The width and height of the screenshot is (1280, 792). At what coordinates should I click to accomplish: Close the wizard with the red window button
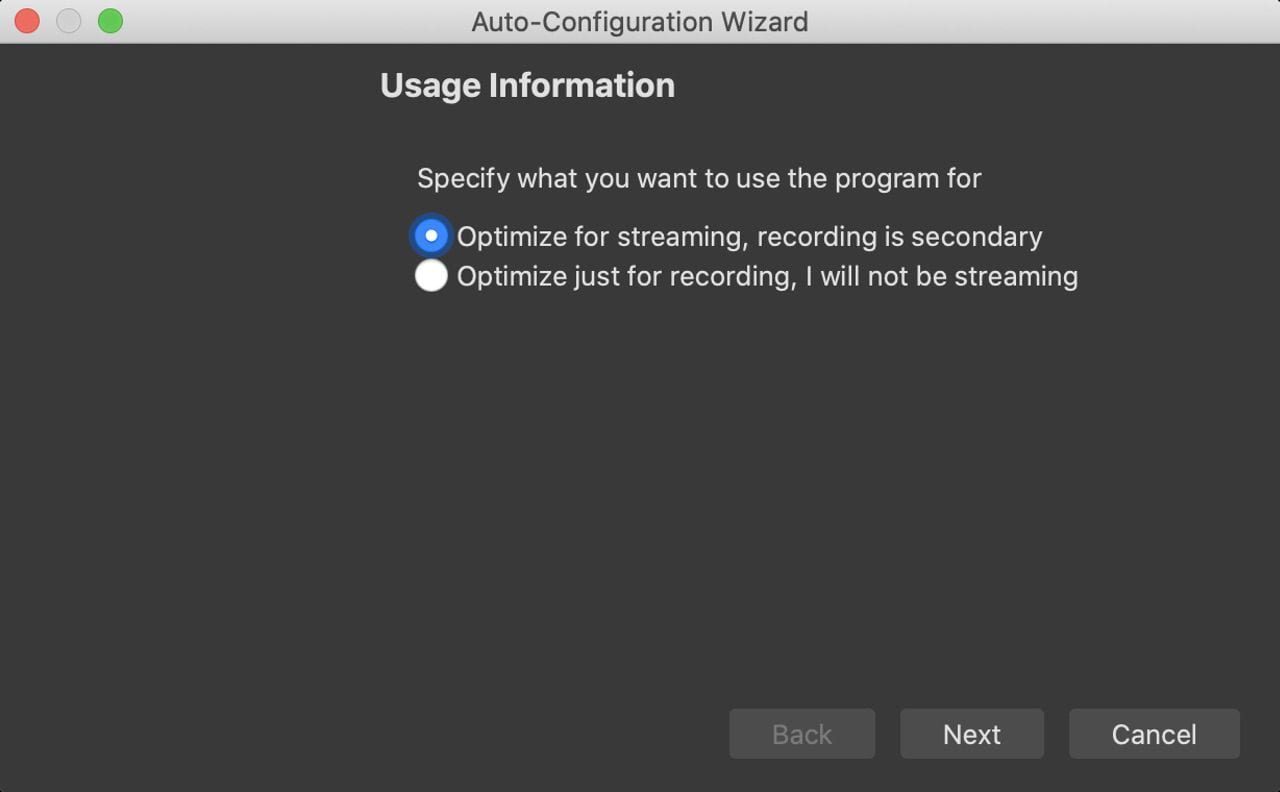click(27, 21)
